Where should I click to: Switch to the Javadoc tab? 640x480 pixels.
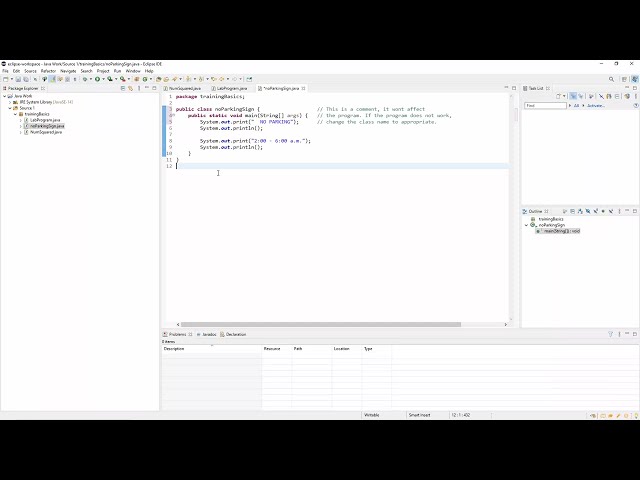tap(207, 334)
